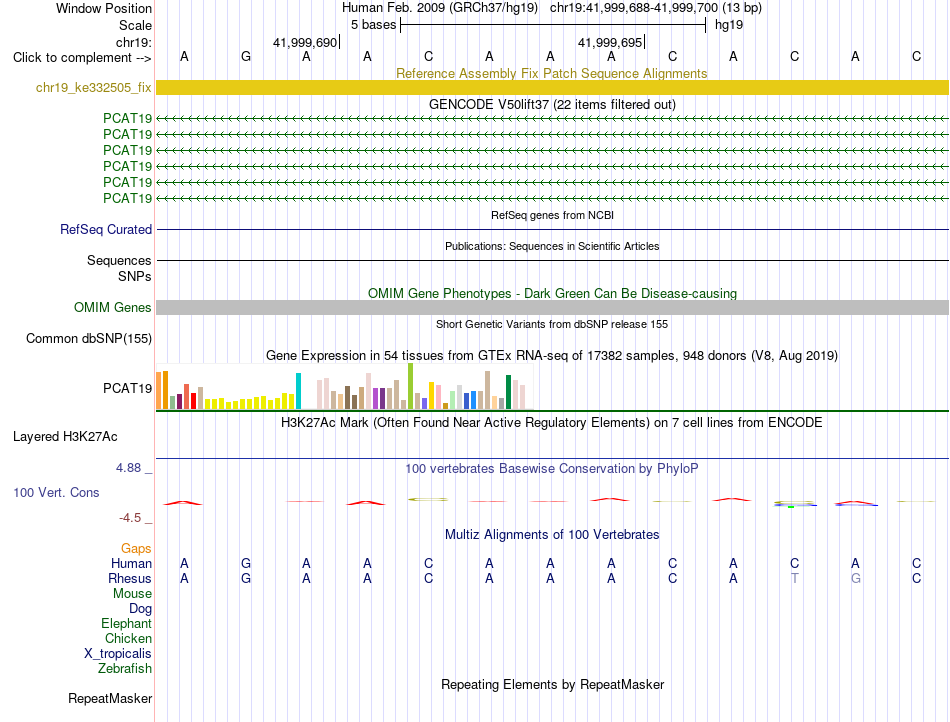Select the OMIM Genes label

(112, 308)
